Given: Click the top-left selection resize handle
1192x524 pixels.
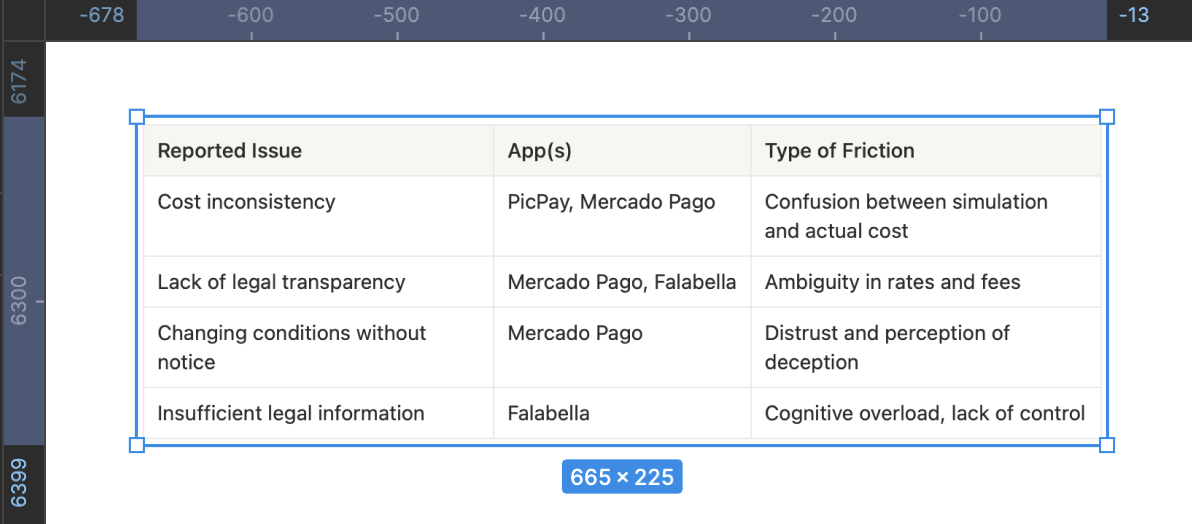Looking at the screenshot, I should (137, 117).
